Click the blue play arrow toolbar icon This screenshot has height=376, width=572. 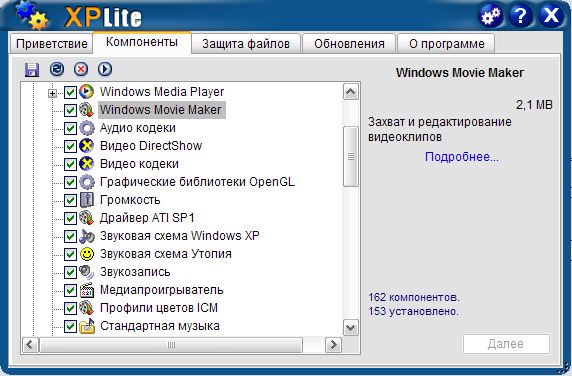tap(105, 69)
